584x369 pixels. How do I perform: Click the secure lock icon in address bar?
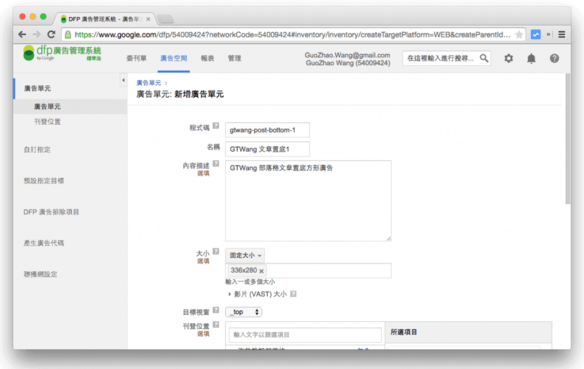[x=68, y=35]
